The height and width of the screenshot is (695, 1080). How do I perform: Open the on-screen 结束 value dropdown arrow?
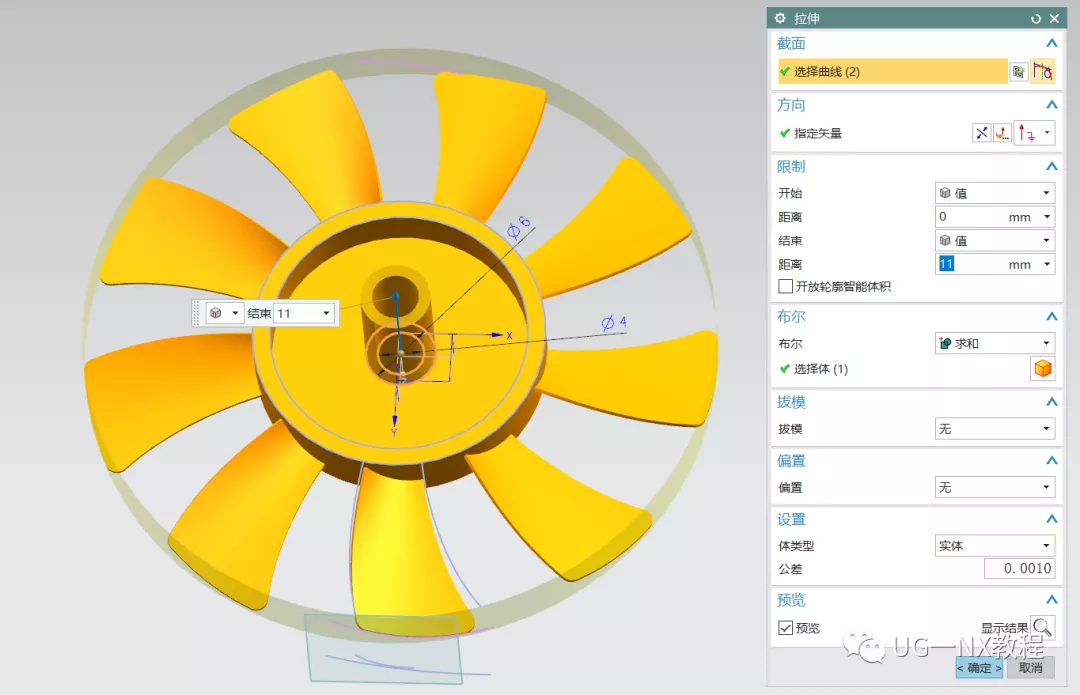point(326,313)
